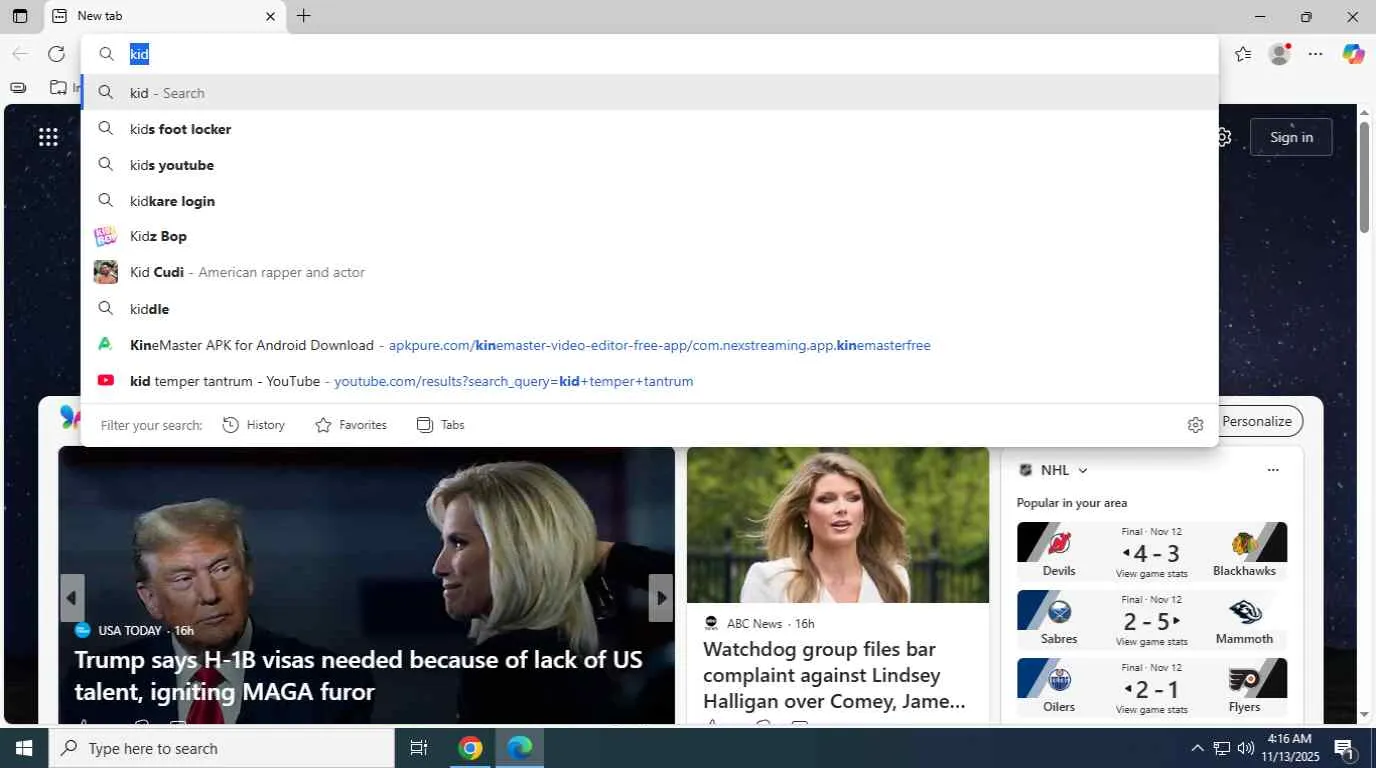
Task: Choose the "kids foot locker" suggestion
Action: [650, 129]
